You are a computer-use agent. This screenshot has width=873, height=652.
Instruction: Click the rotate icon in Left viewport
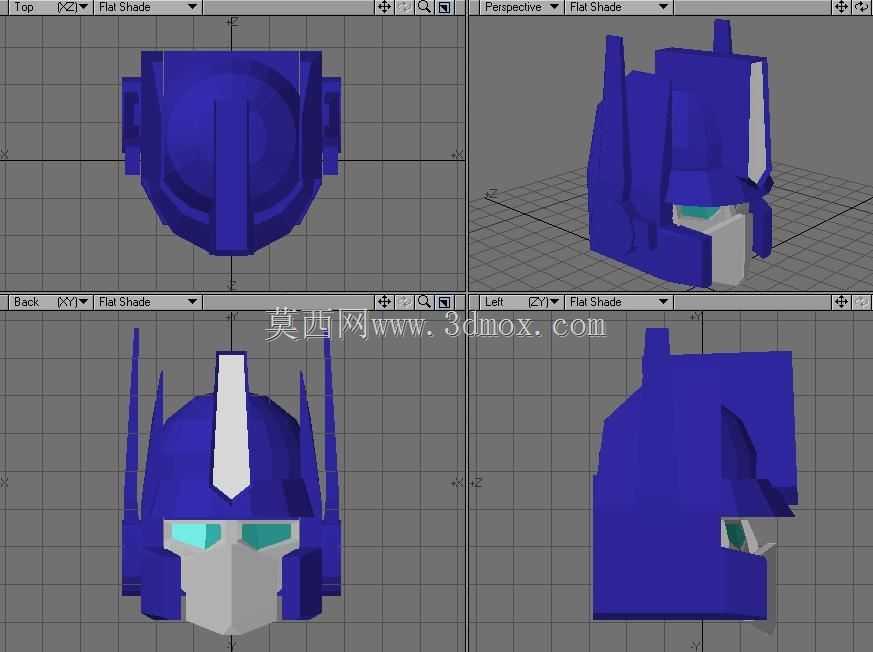tap(861, 302)
